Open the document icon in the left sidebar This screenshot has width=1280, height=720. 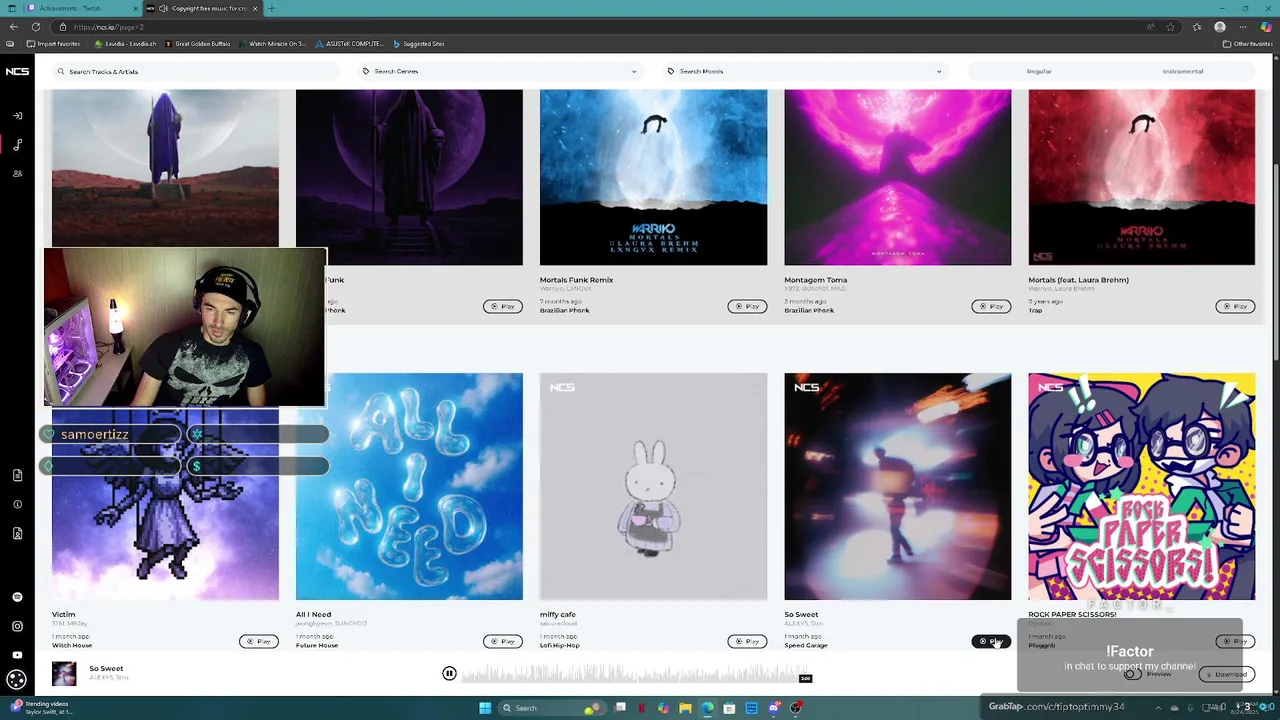[17, 475]
